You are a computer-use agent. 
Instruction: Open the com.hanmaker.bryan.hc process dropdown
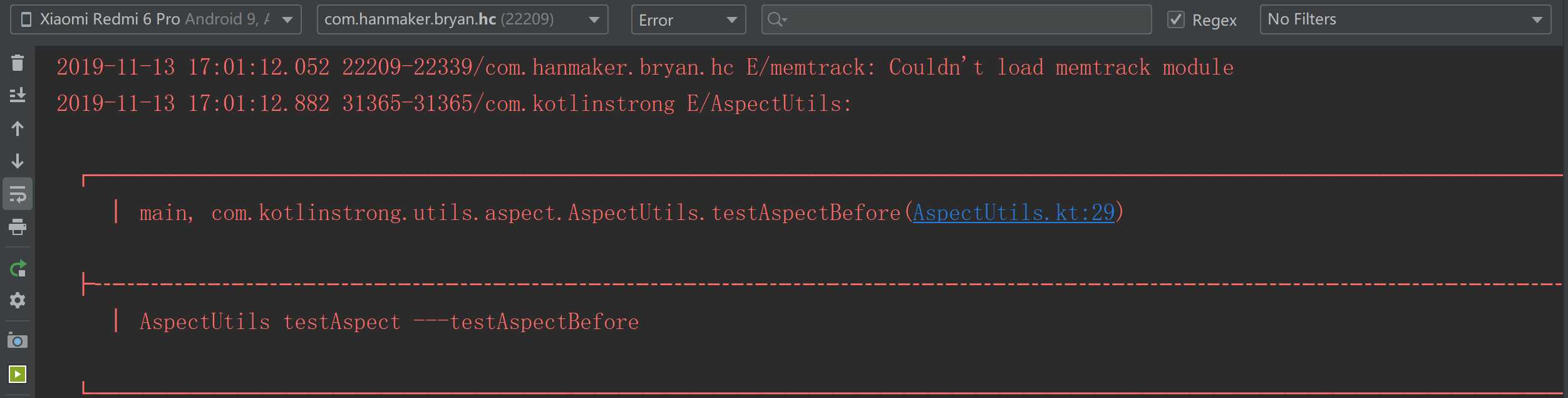pos(463,19)
